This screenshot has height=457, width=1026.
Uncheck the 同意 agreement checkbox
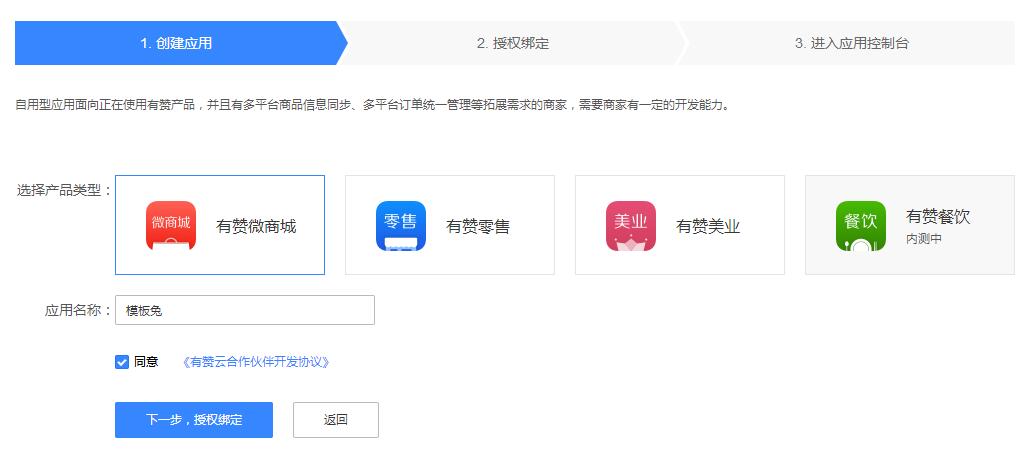click(x=122, y=362)
